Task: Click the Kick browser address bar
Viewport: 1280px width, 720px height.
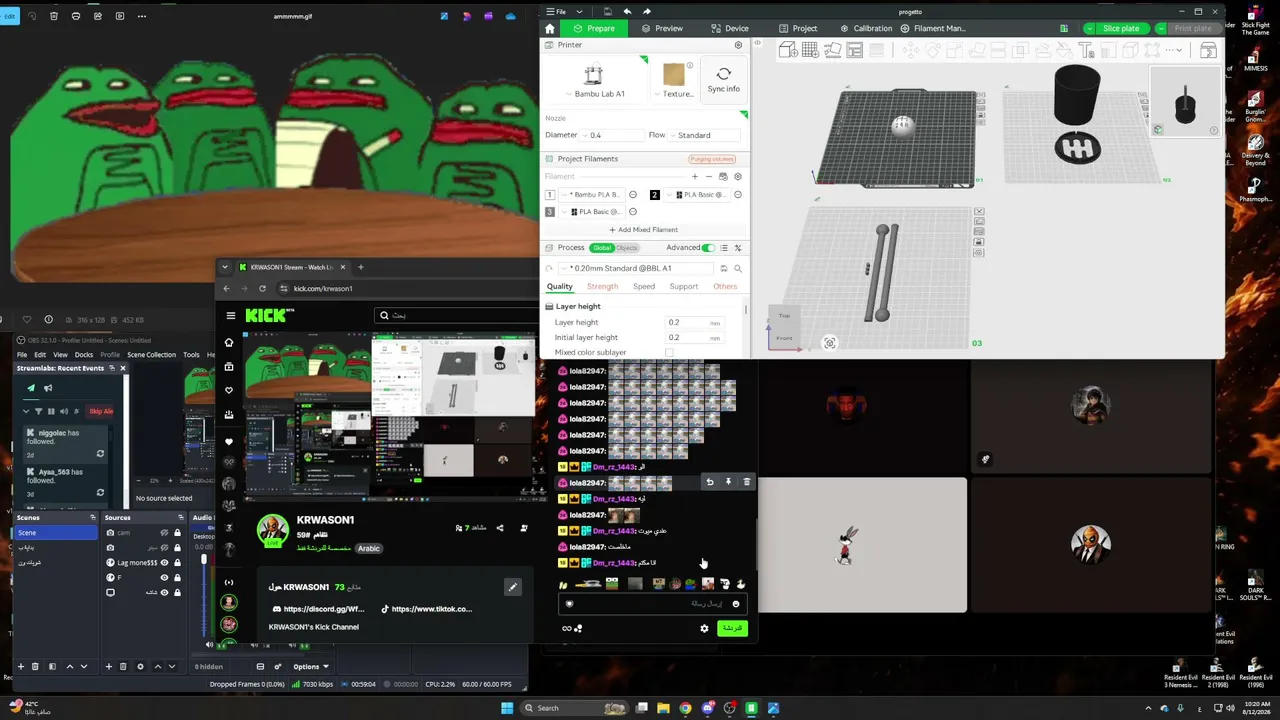Action: (x=405, y=288)
